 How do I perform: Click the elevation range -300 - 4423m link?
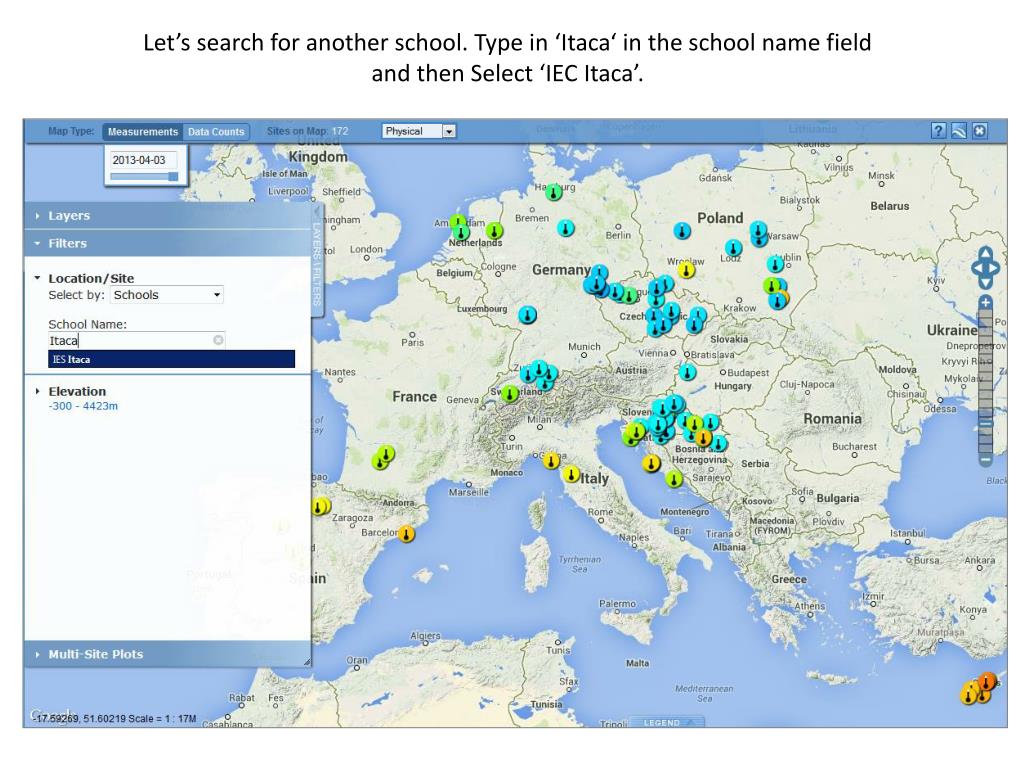(x=83, y=406)
